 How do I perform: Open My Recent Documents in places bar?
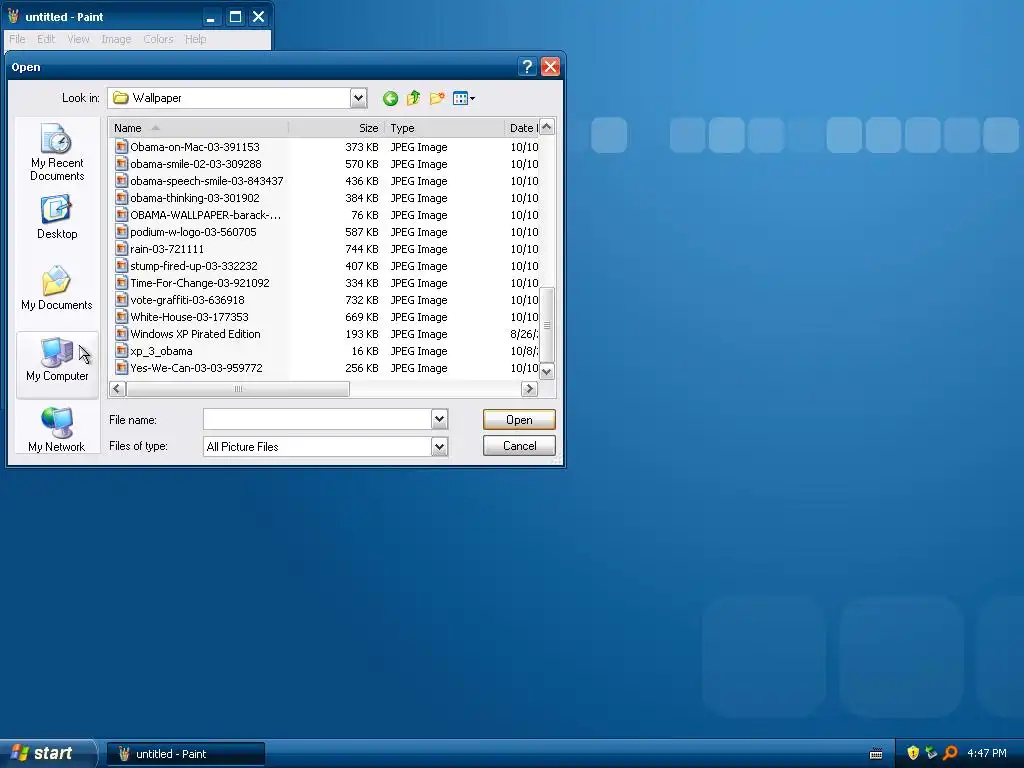pos(57,152)
